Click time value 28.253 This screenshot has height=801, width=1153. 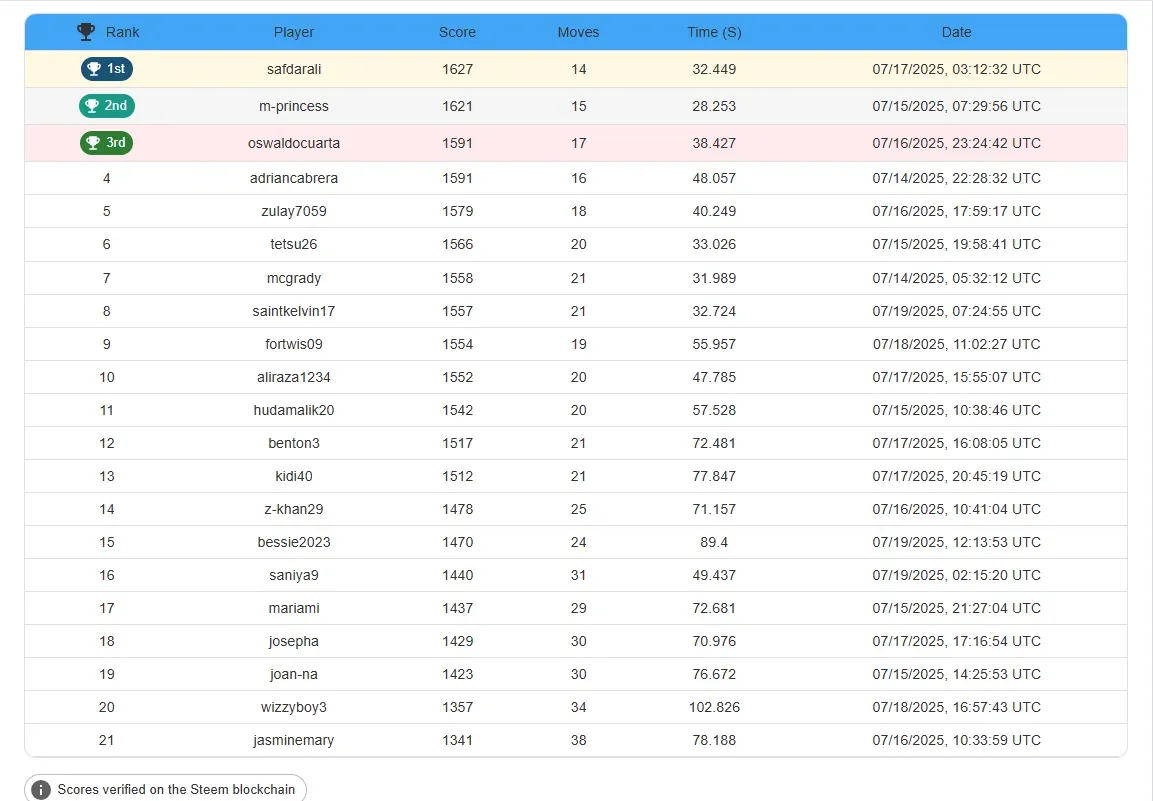(714, 106)
